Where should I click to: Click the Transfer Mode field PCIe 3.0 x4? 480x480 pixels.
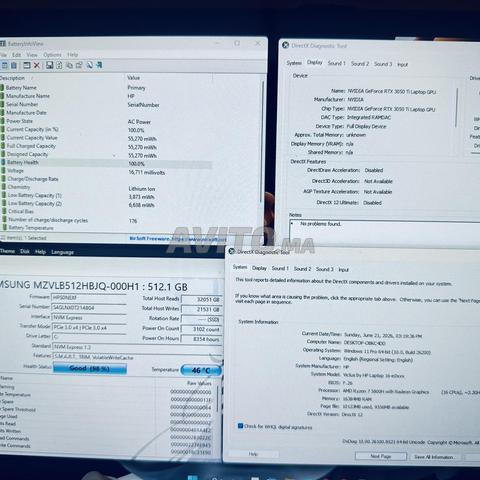tap(89, 328)
